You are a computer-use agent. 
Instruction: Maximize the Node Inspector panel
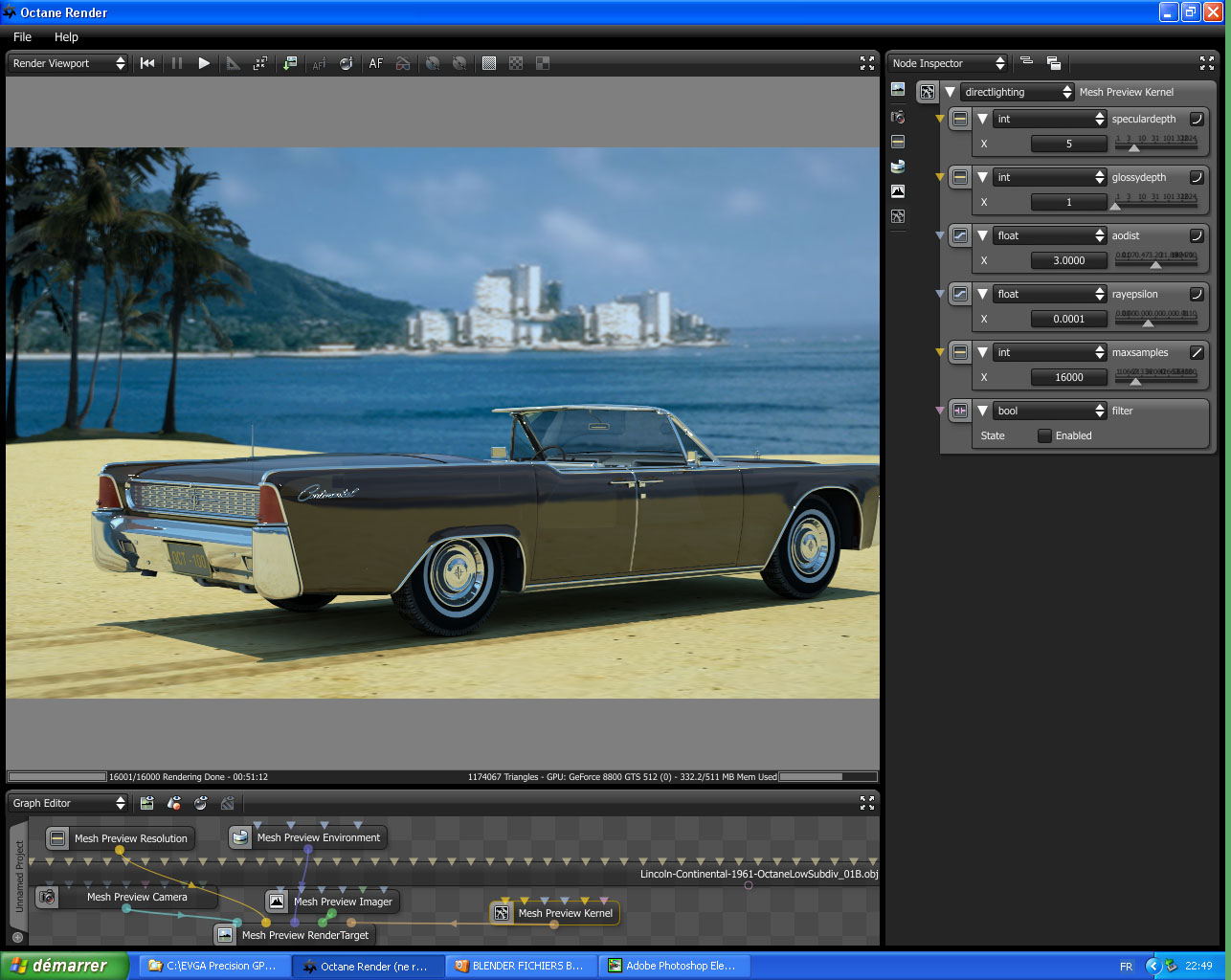pos(1207,63)
